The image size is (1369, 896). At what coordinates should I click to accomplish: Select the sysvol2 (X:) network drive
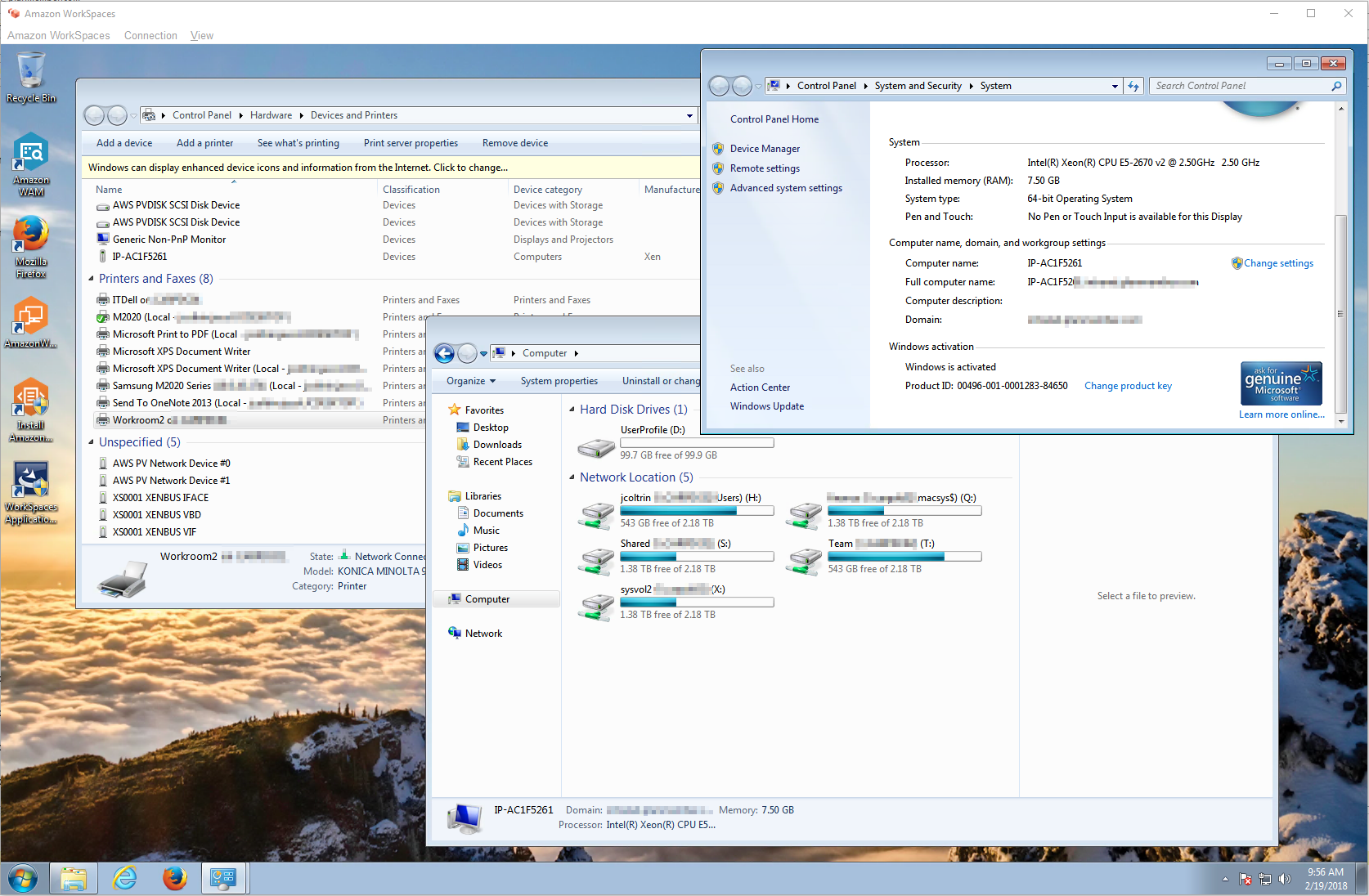(676, 603)
